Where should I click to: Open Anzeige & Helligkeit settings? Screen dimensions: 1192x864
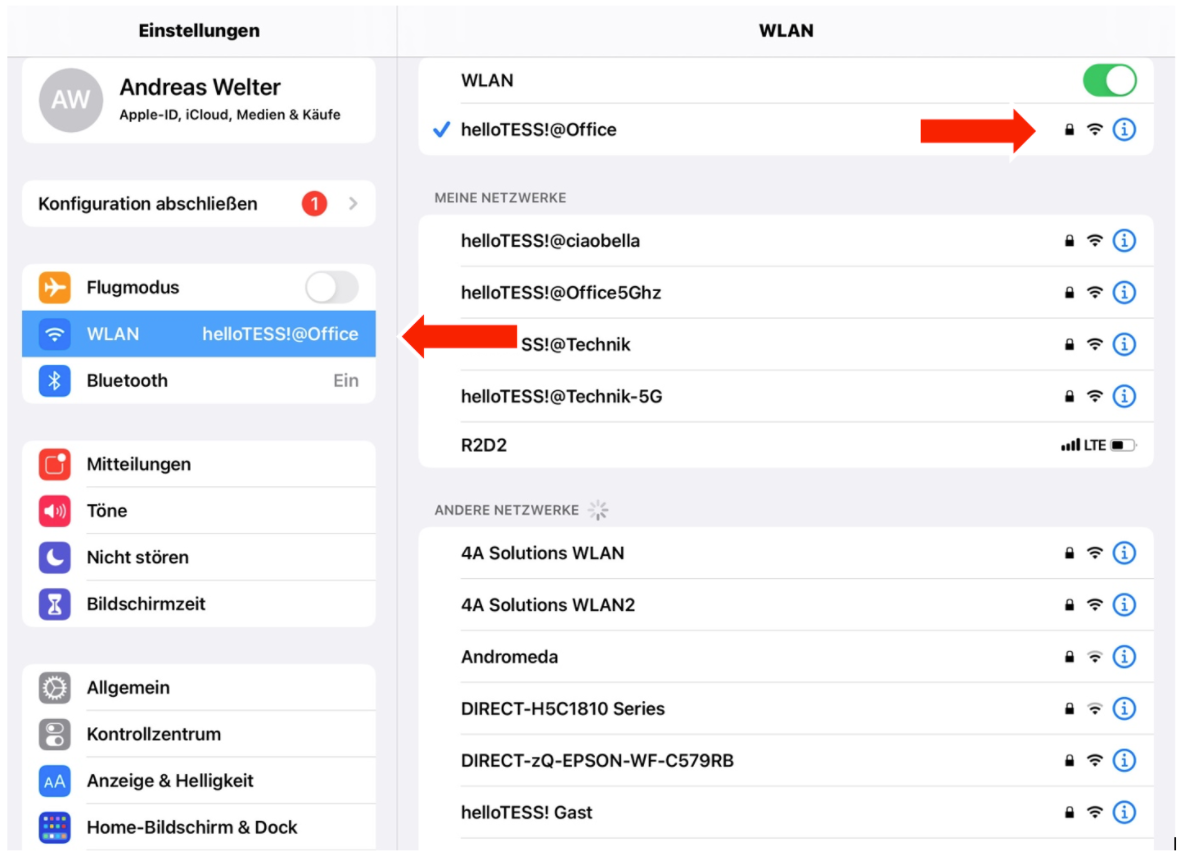(x=199, y=780)
